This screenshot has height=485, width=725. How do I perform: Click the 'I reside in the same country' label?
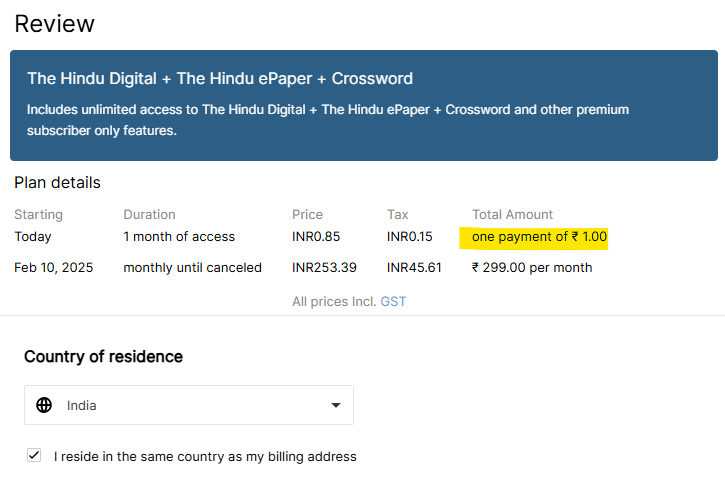(205, 457)
